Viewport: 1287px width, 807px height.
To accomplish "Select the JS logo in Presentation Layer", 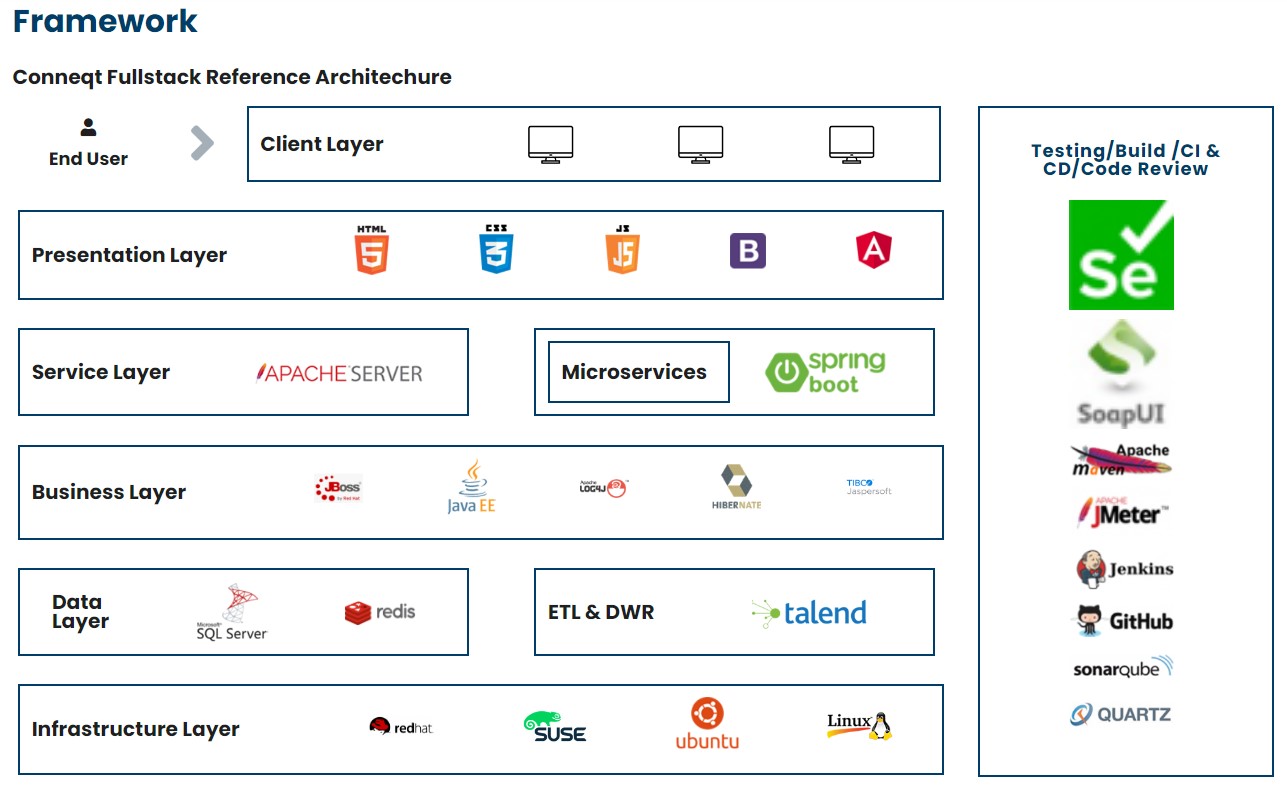I will tap(622, 250).
